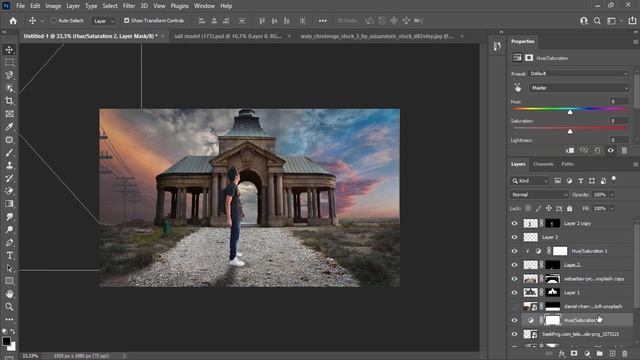Select the Zoom tool
The image size is (640, 360).
(x=9, y=307)
